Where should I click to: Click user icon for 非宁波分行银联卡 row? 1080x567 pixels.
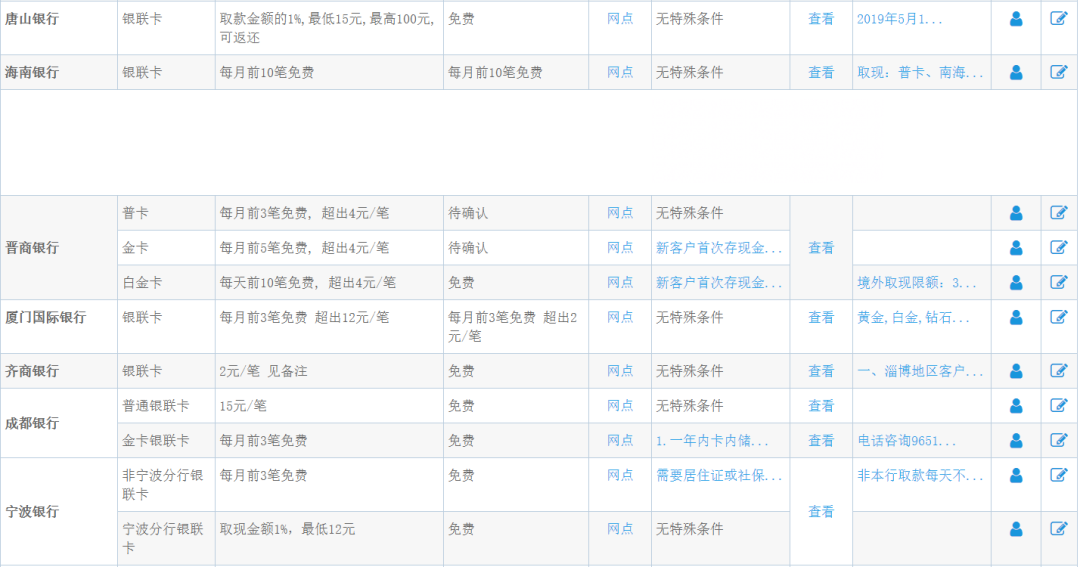click(1016, 475)
